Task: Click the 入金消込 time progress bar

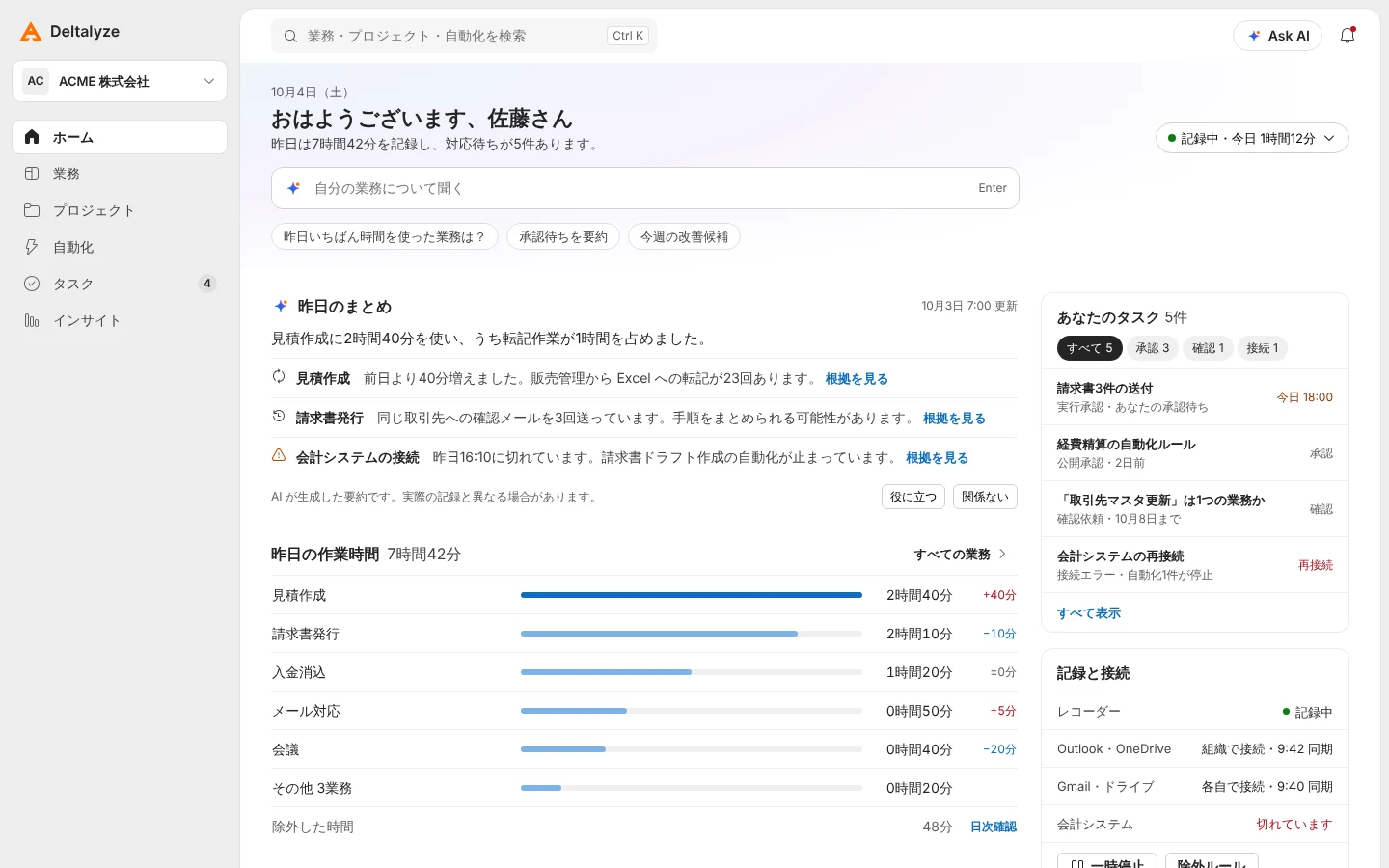Action: (692, 672)
